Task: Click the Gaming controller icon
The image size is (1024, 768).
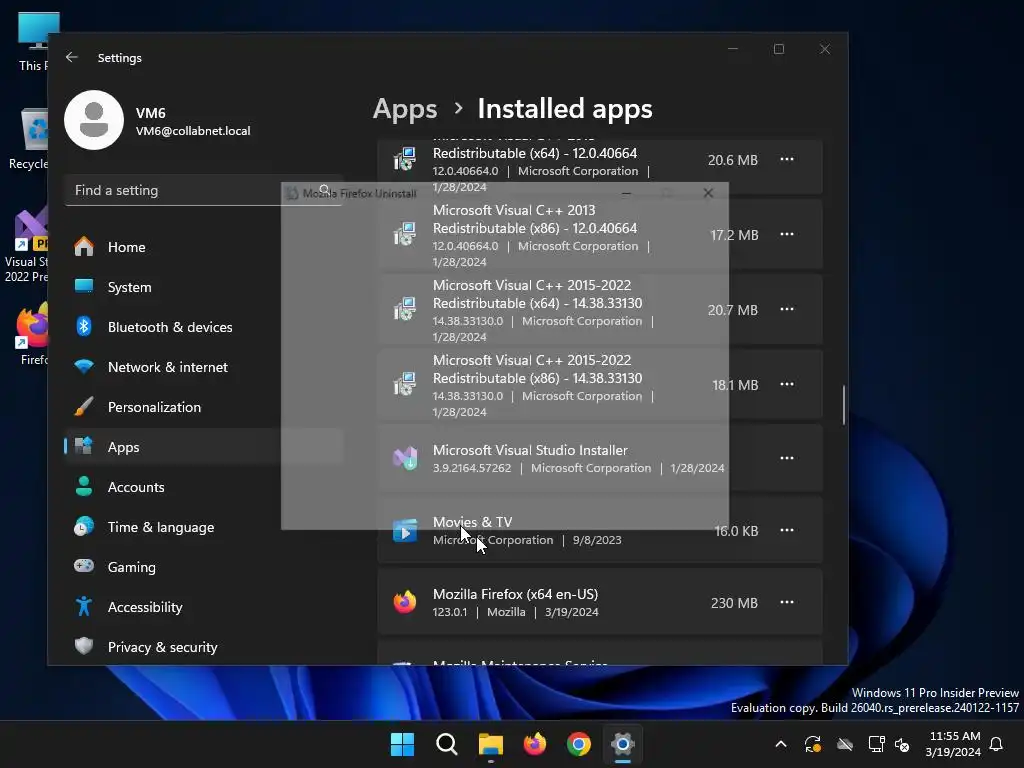Action: 84,566
